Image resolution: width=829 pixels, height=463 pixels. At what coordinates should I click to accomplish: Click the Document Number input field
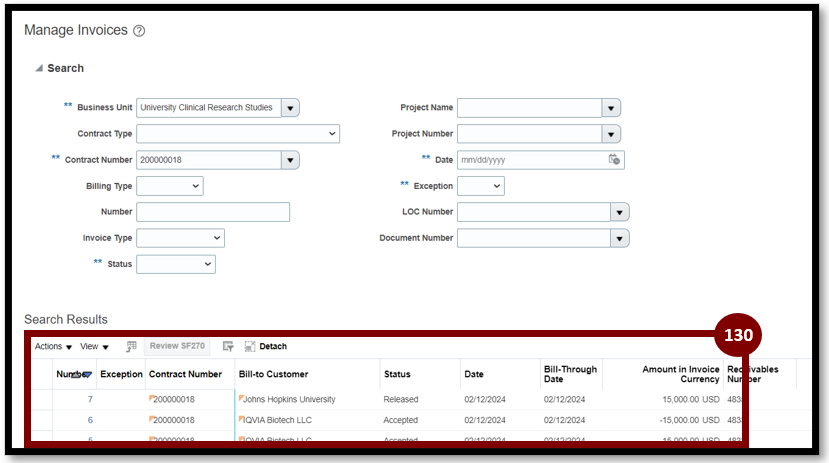pos(534,239)
